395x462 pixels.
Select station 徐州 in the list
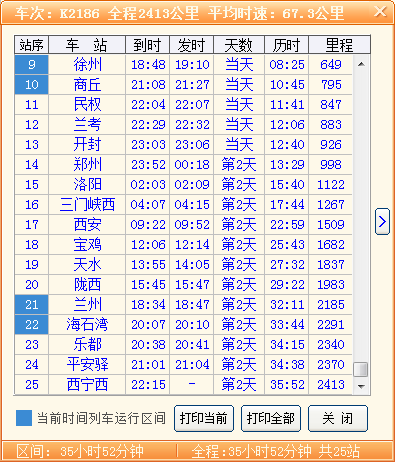pos(87,64)
